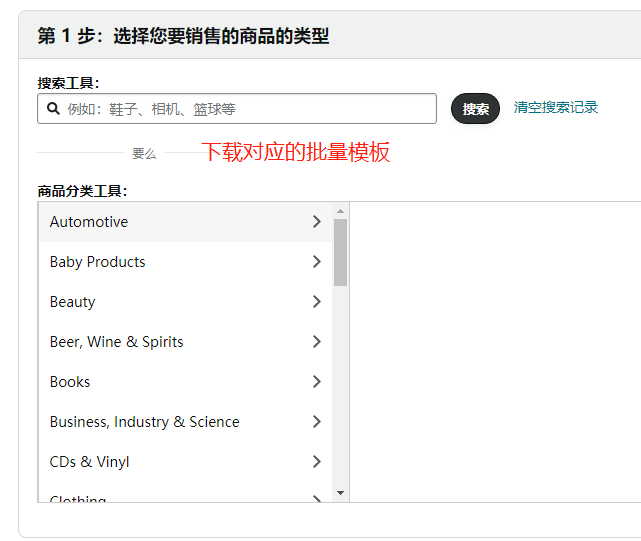The image size is (641, 541).
Task: Select the CDs & Vinyl category
Action: 89,462
